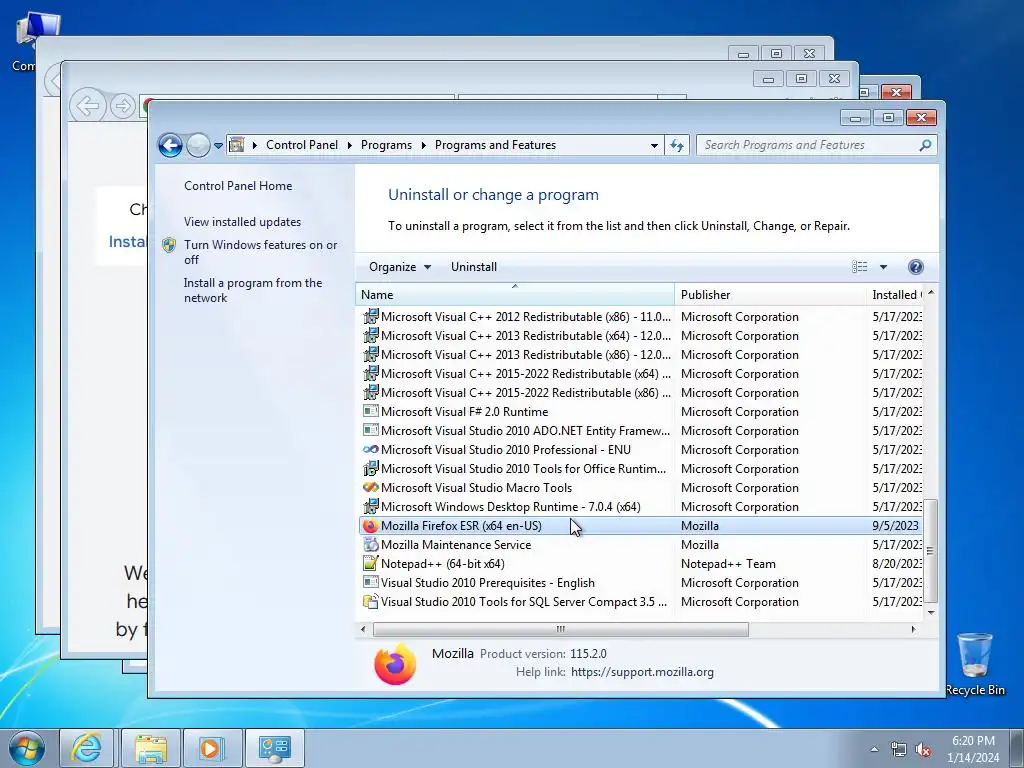Select the Notepad++ (64-bit x64) icon
Image resolution: width=1024 pixels, height=768 pixels.
(370, 563)
